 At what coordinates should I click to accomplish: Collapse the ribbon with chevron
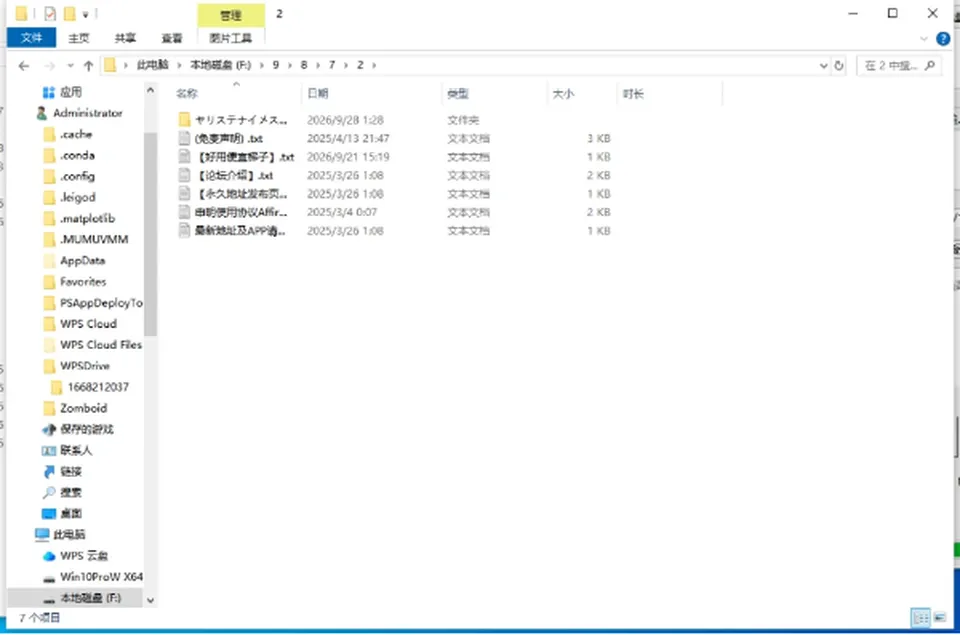point(924,39)
